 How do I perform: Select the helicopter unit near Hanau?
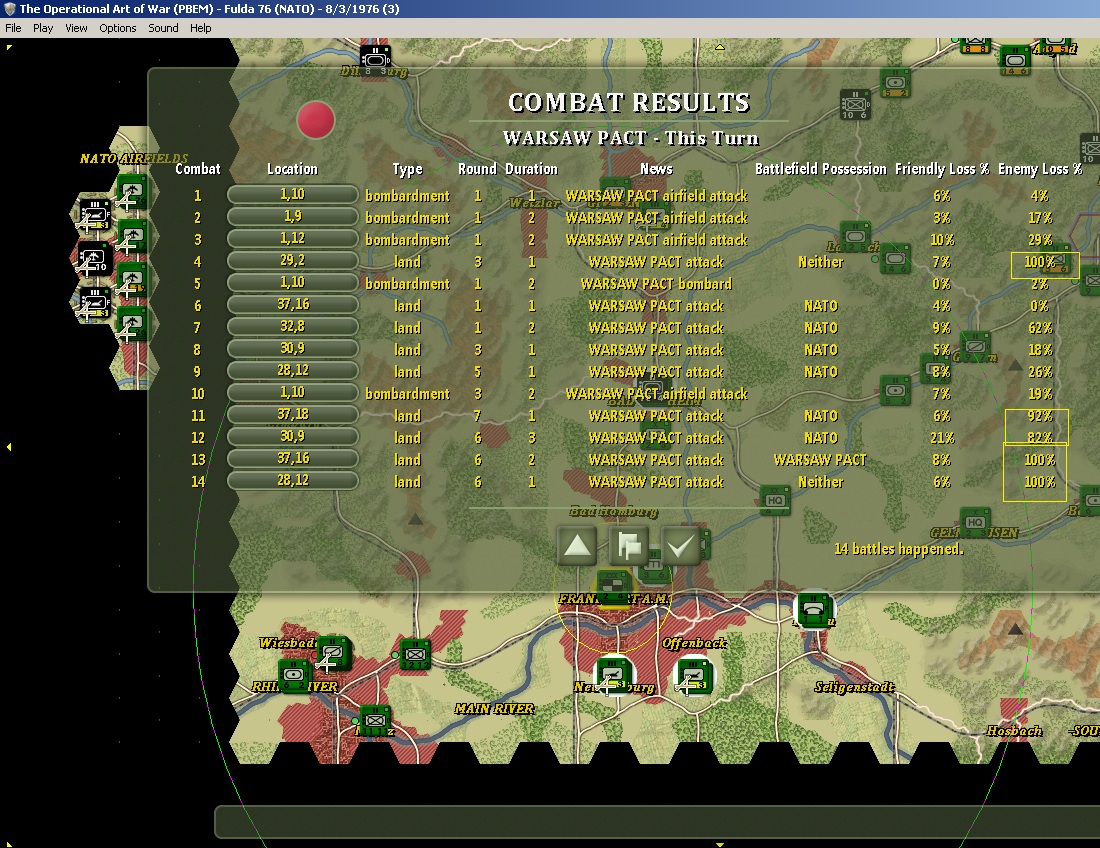coord(814,609)
